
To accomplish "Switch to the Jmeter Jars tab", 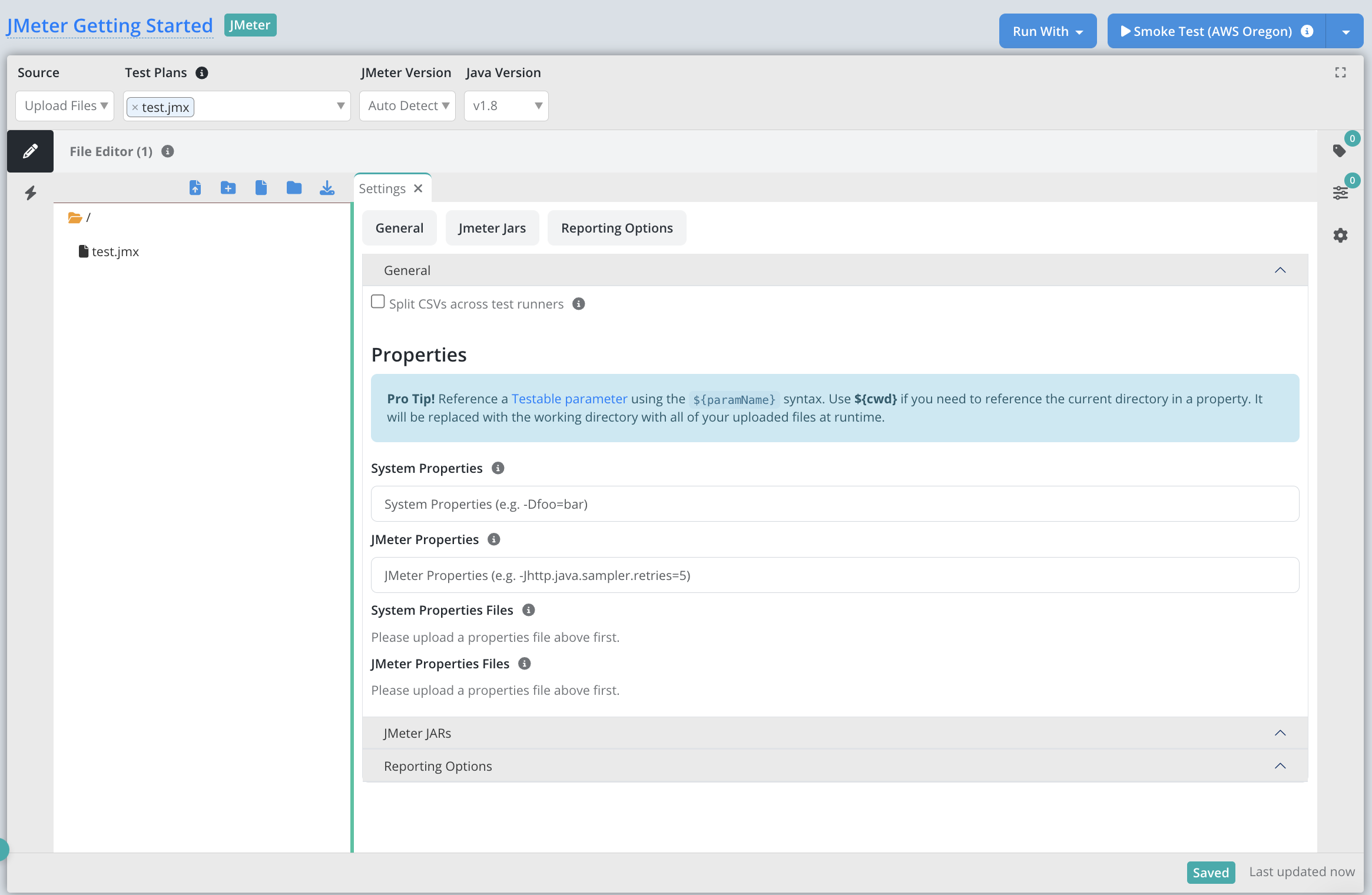I will [492, 228].
